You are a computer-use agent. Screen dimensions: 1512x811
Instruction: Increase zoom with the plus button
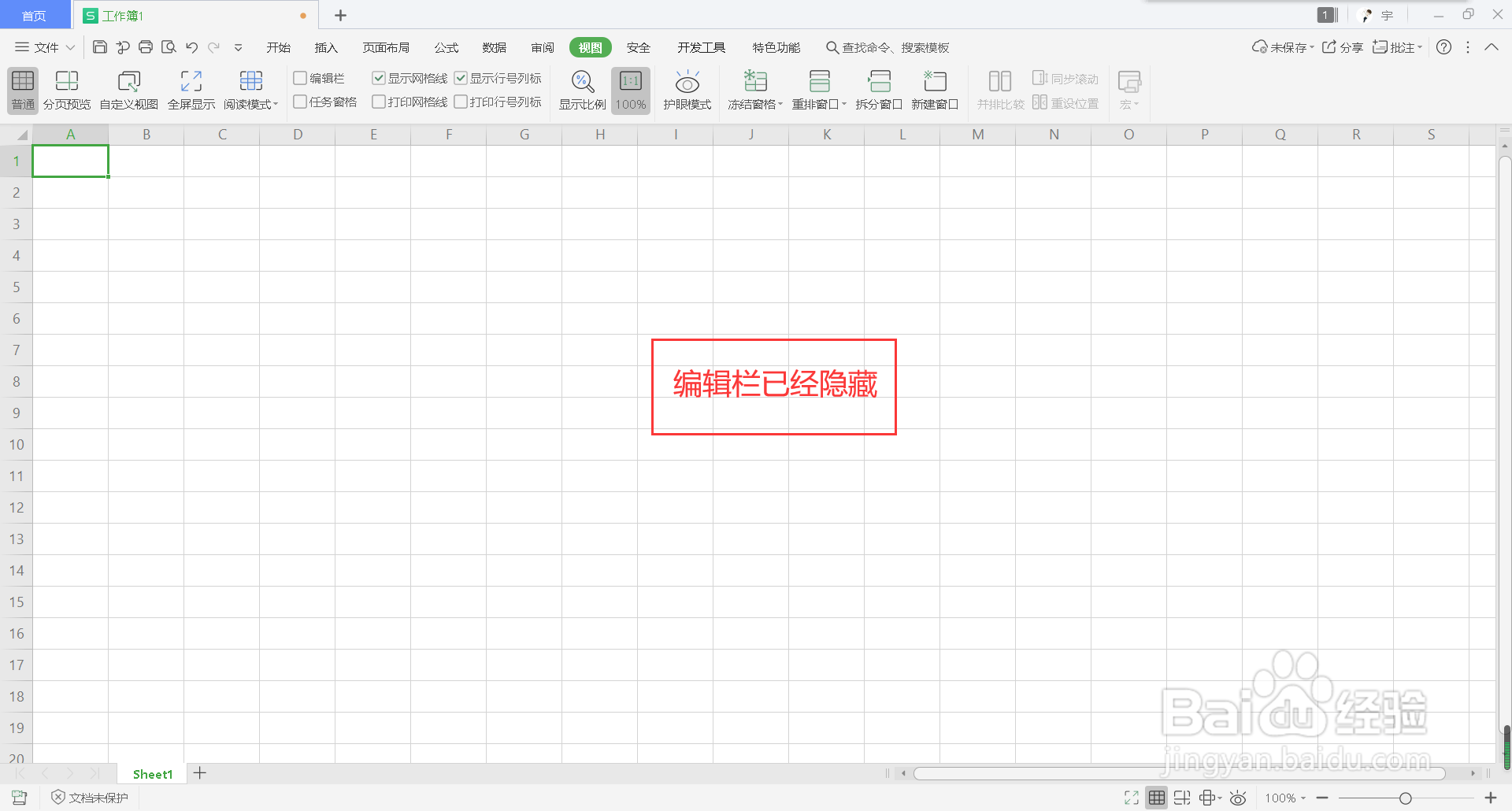[x=1490, y=798]
